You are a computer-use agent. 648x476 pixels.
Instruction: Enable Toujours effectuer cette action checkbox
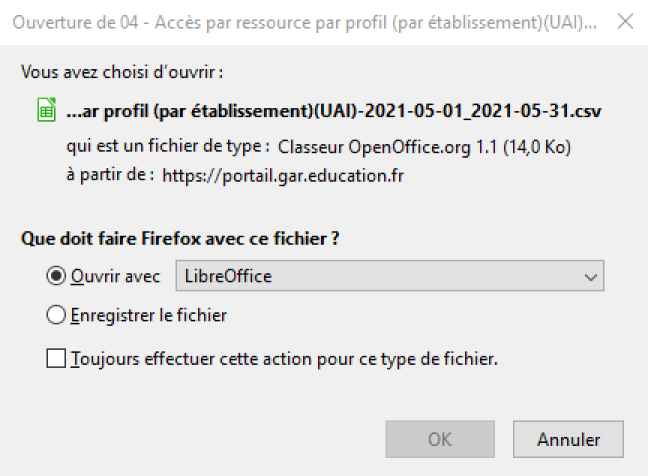(x=56, y=358)
